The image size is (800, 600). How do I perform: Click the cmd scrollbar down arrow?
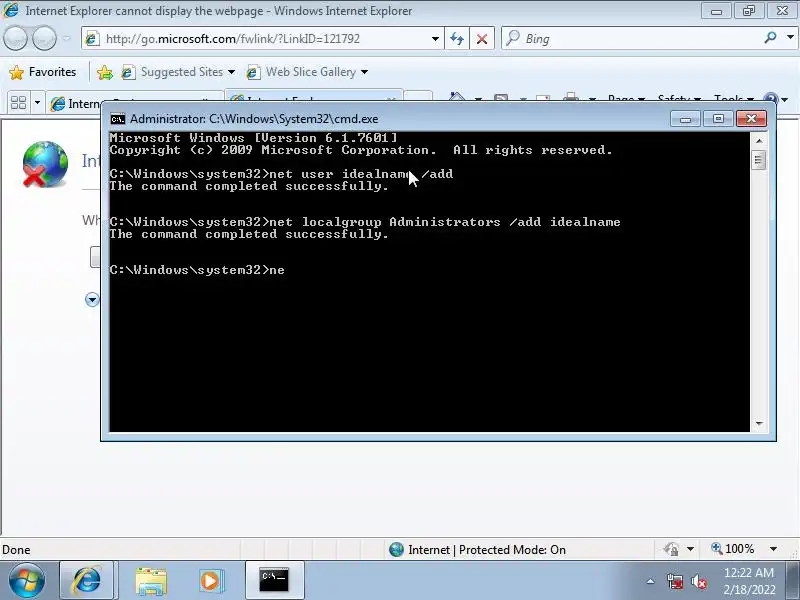[x=759, y=423]
